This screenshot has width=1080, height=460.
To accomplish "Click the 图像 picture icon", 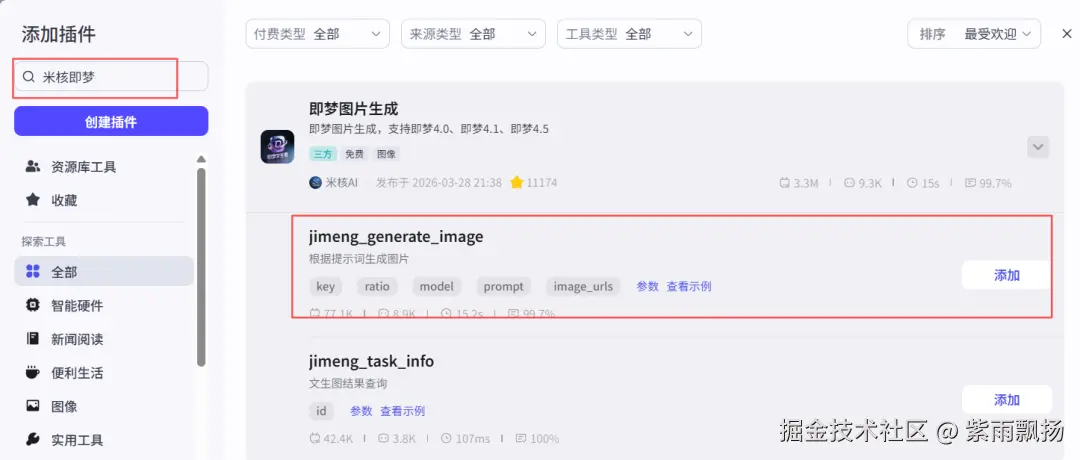I will pos(32,406).
